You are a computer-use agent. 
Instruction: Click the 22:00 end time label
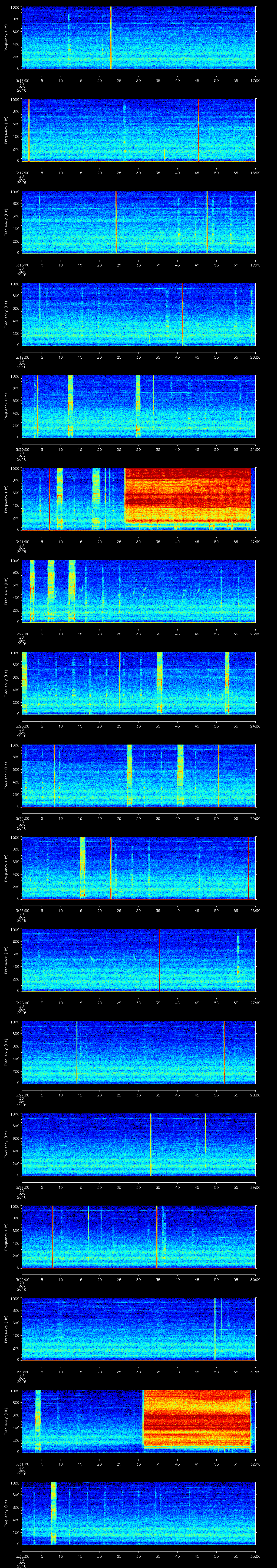[x=256, y=542]
